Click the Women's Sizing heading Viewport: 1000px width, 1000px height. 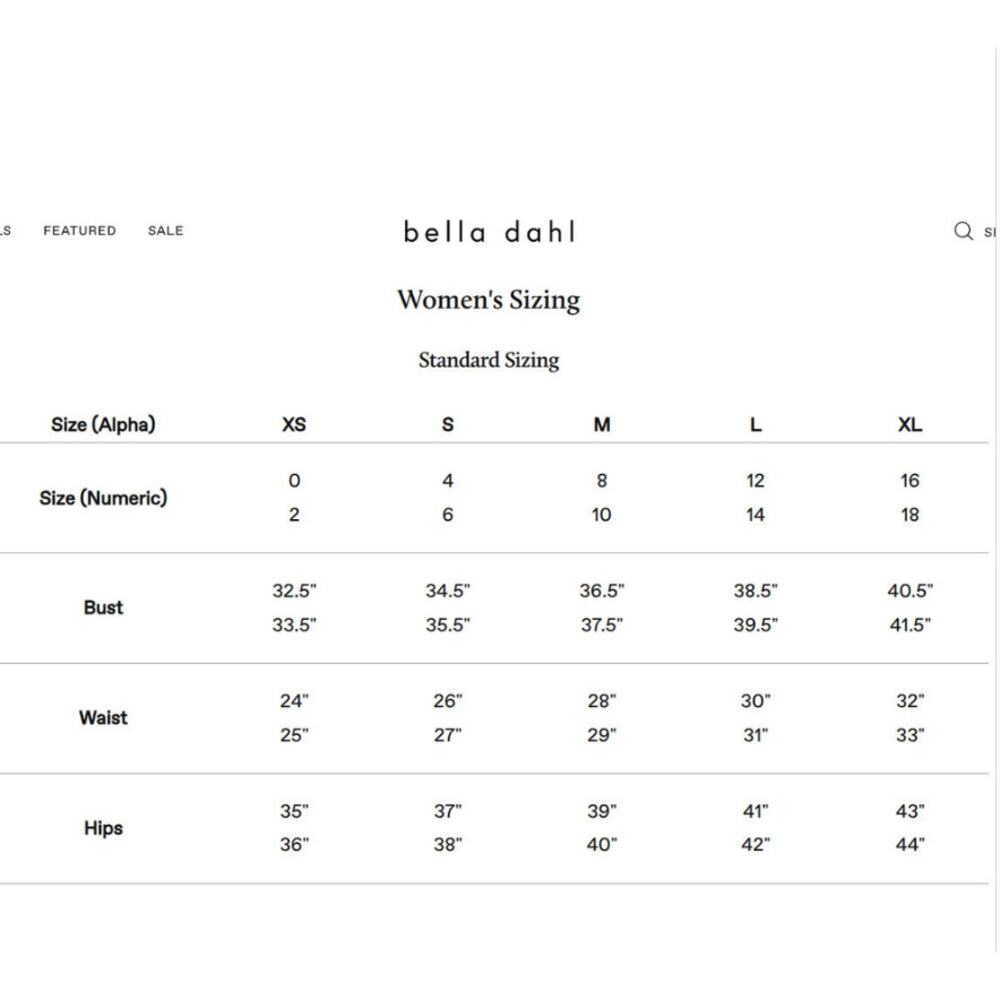click(489, 300)
